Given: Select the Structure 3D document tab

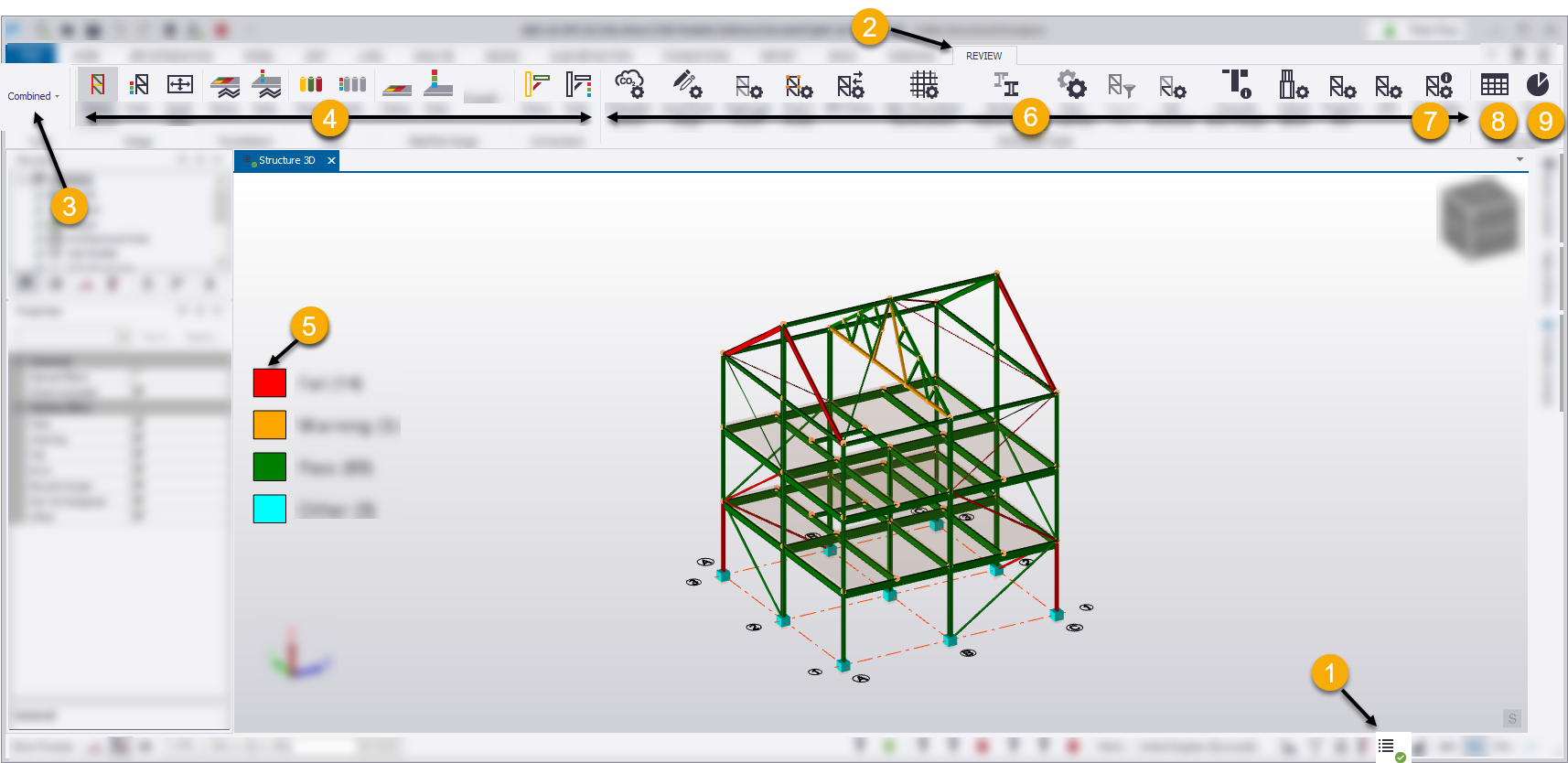Looking at the screenshot, I should pos(286,161).
